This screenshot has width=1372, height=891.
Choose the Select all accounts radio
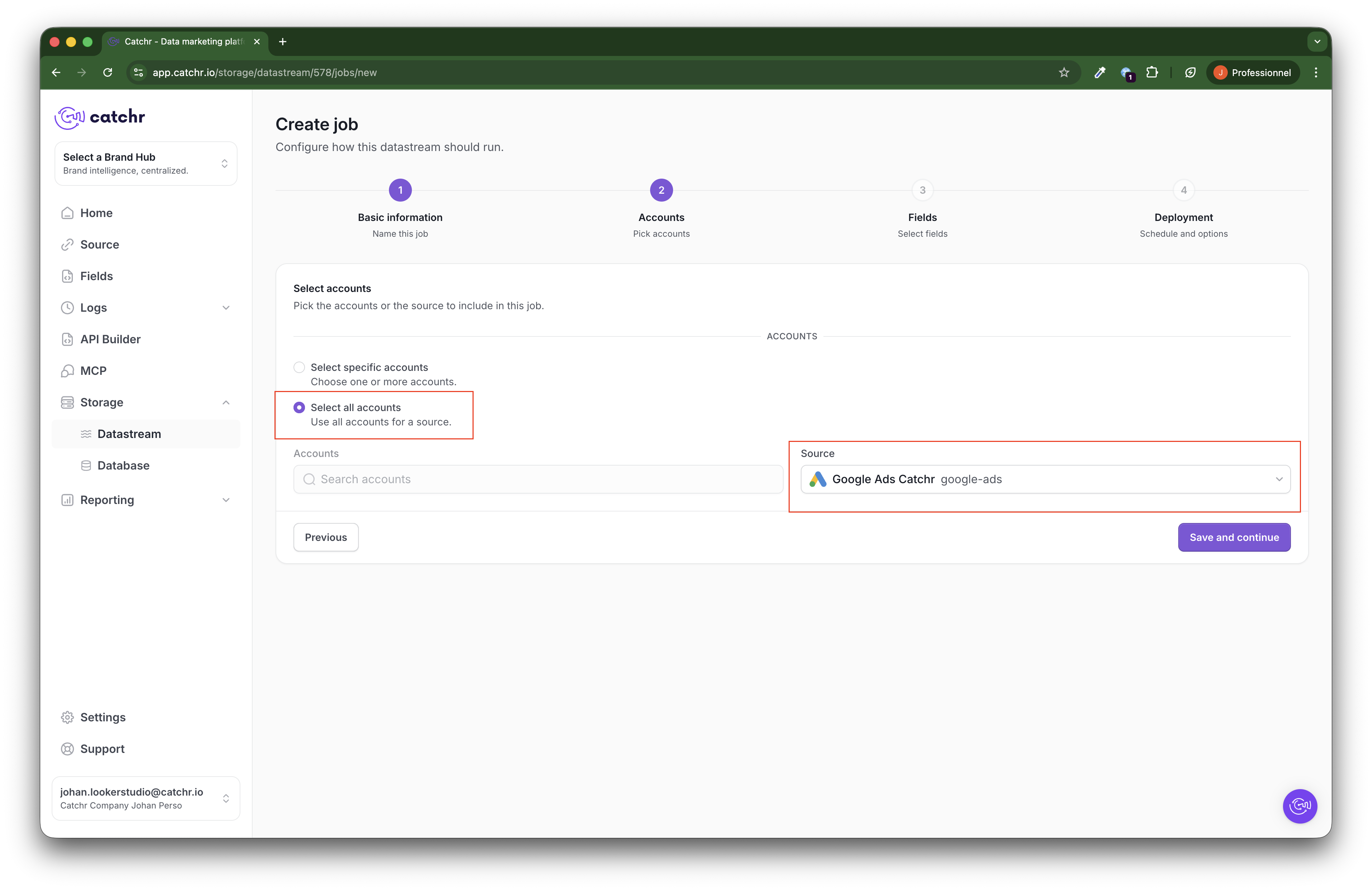[299, 407]
